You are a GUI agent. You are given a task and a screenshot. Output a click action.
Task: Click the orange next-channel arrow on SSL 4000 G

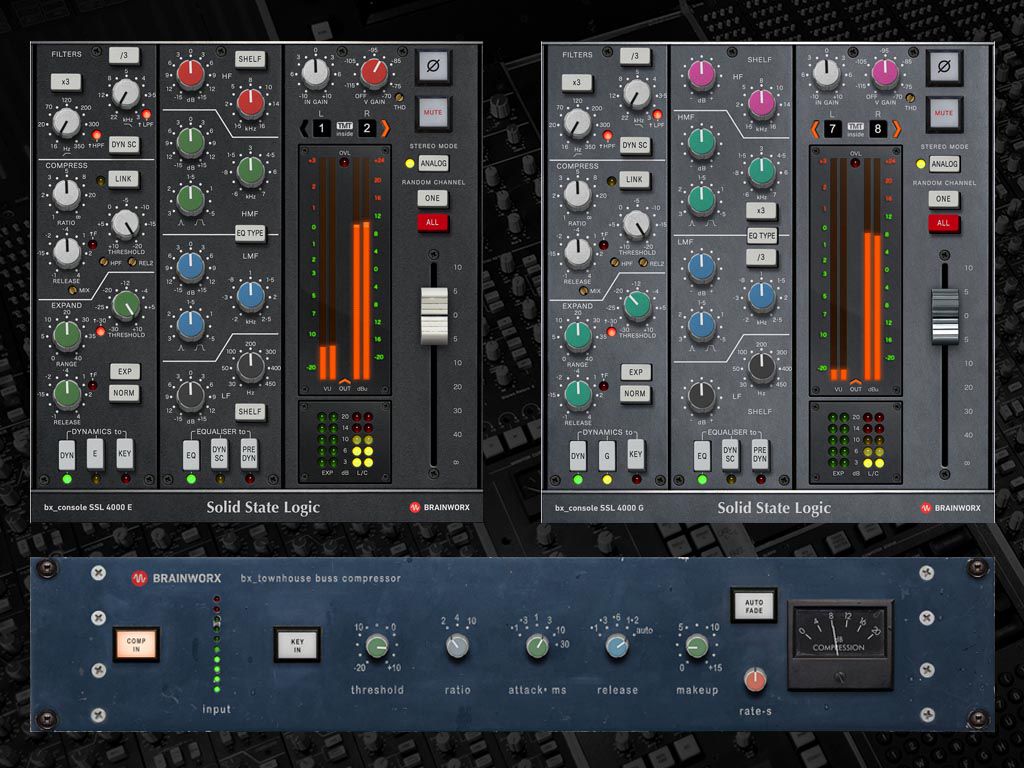(896, 128)
